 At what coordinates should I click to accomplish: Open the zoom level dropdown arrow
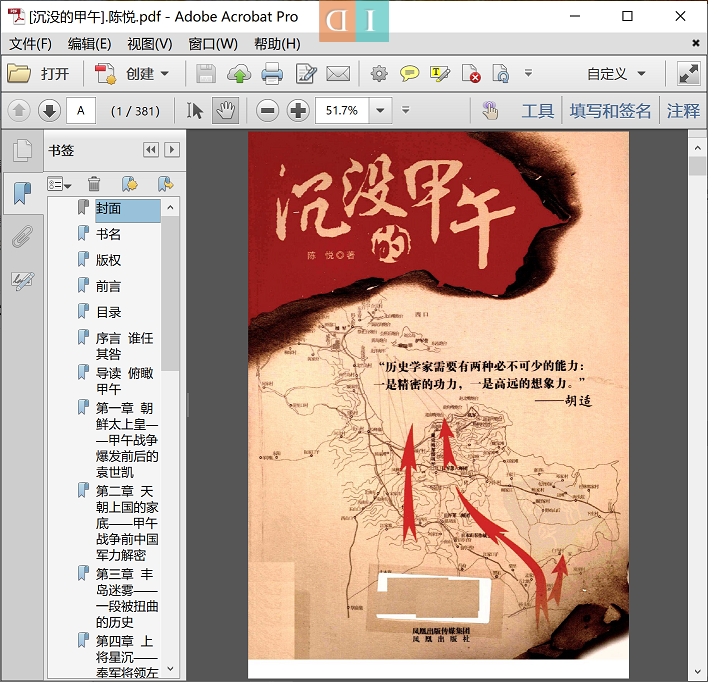(x=380, y=111)
